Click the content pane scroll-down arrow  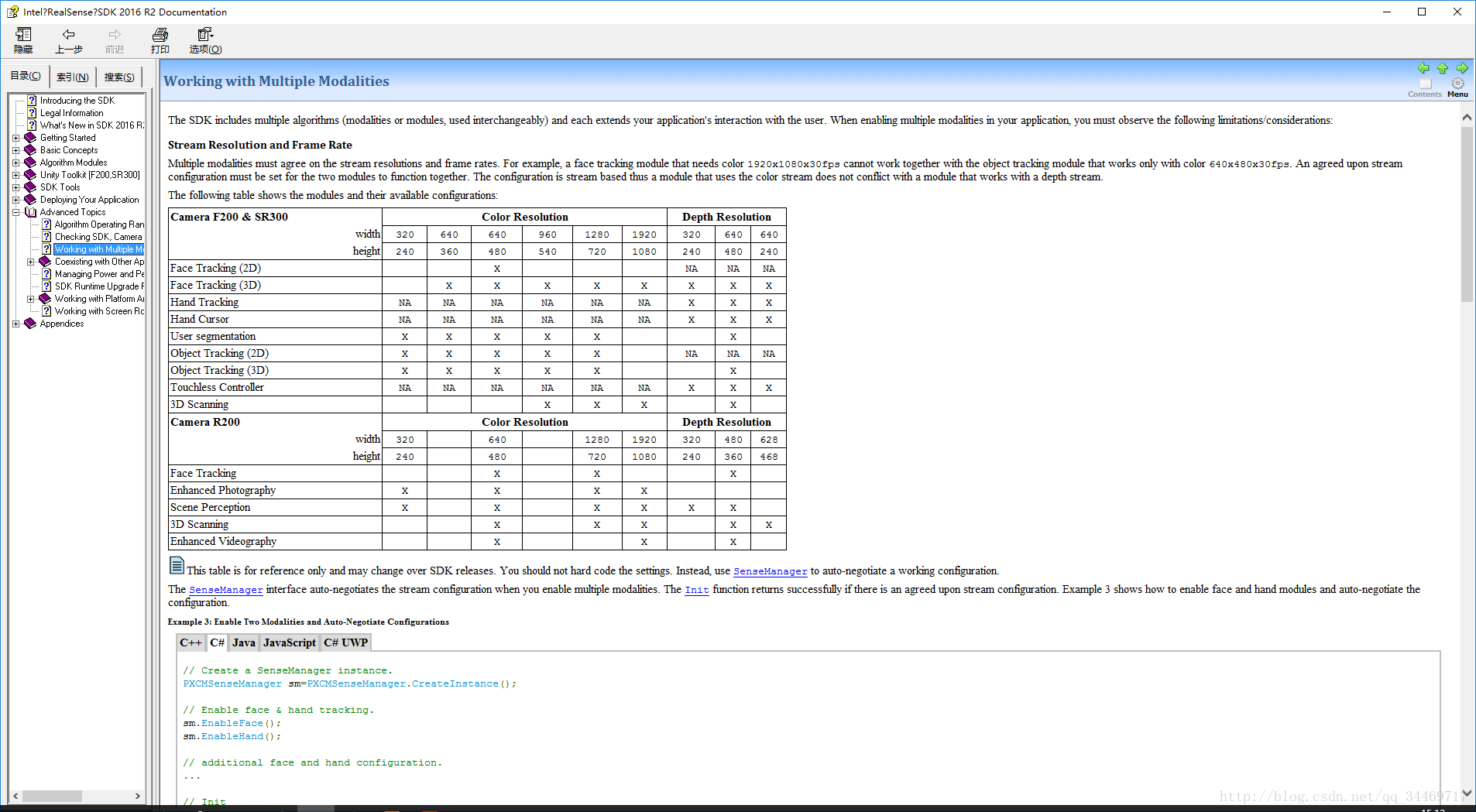coord(1467,792)
